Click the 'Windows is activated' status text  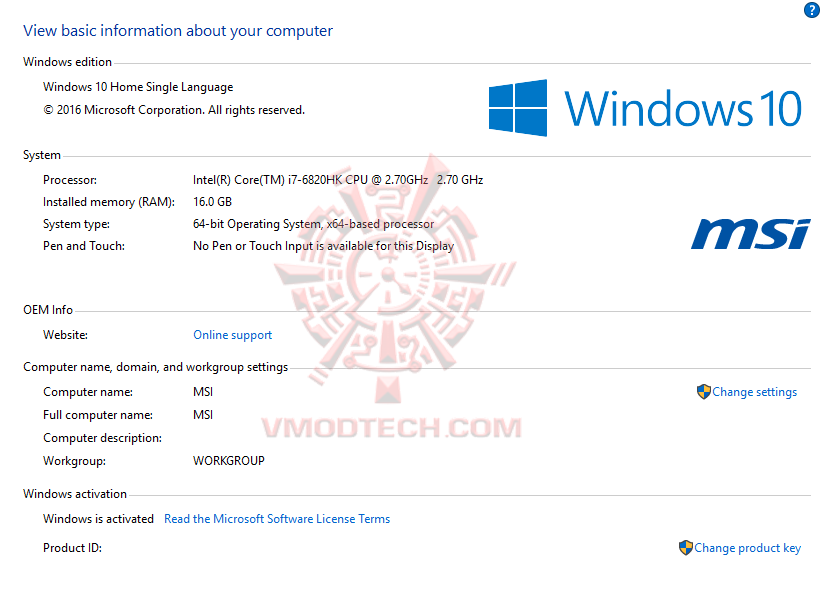[x=98, y=519]
